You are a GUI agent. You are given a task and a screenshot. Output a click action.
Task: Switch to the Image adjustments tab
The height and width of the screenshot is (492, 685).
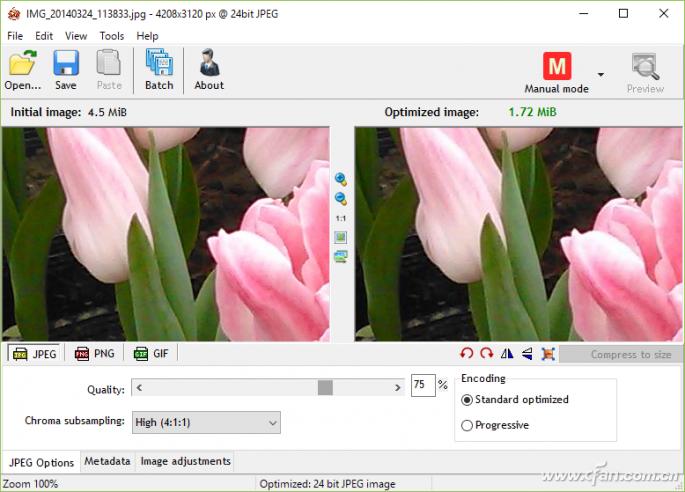(x=185, y=461)
